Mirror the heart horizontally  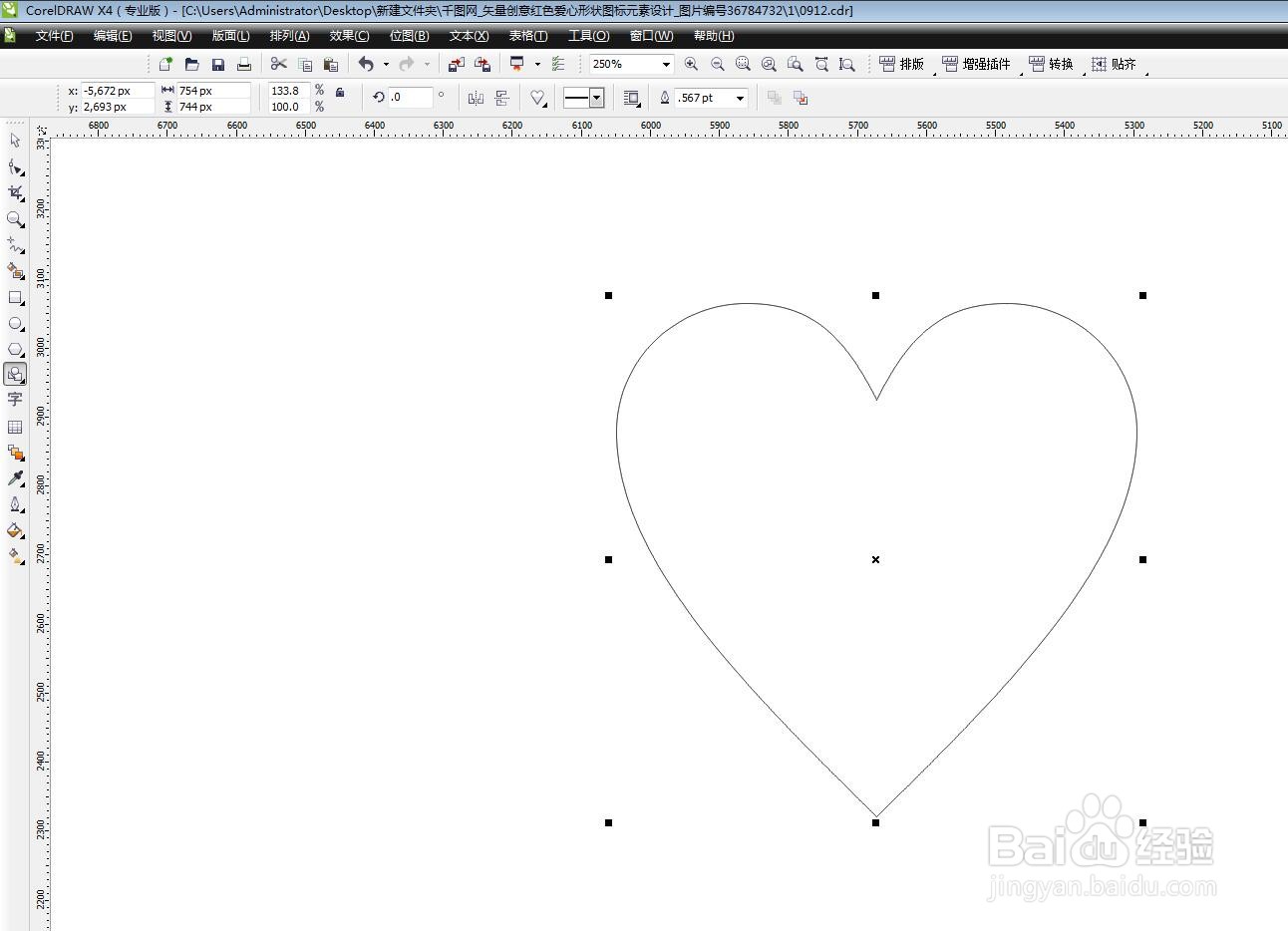click(x=476, y=98)
